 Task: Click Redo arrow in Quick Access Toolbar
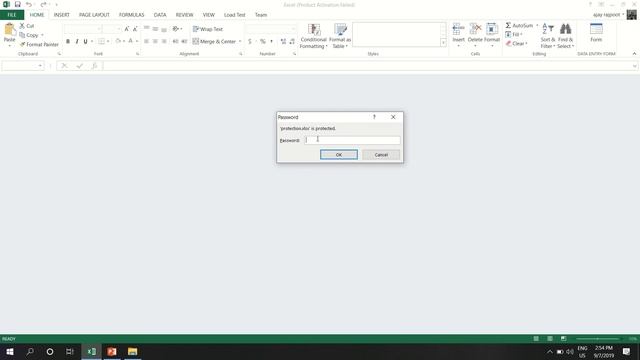tap(43, 4)
